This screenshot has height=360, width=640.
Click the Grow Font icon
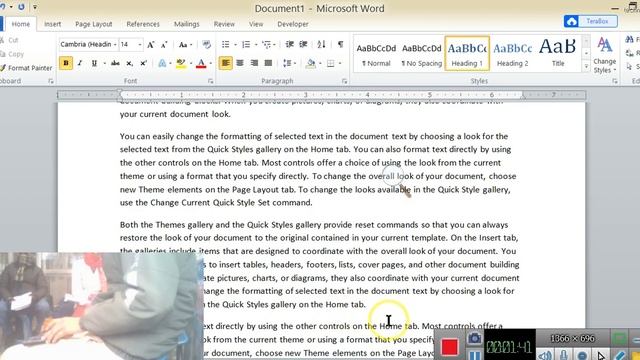(x=151, y=44)
